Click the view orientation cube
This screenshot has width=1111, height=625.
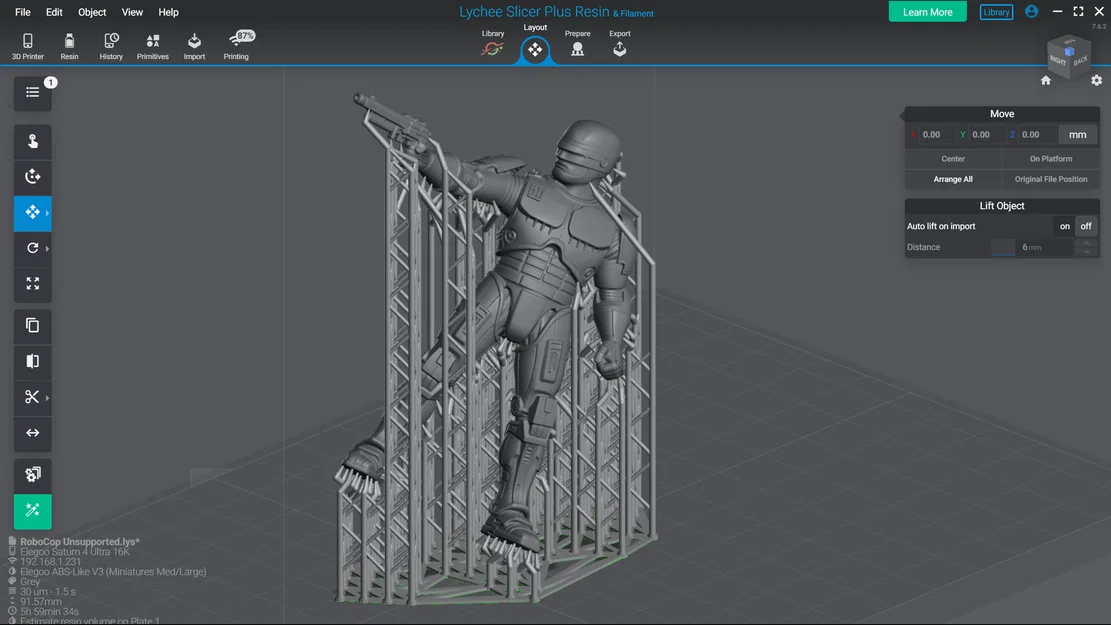click(x=1069, y=55)
